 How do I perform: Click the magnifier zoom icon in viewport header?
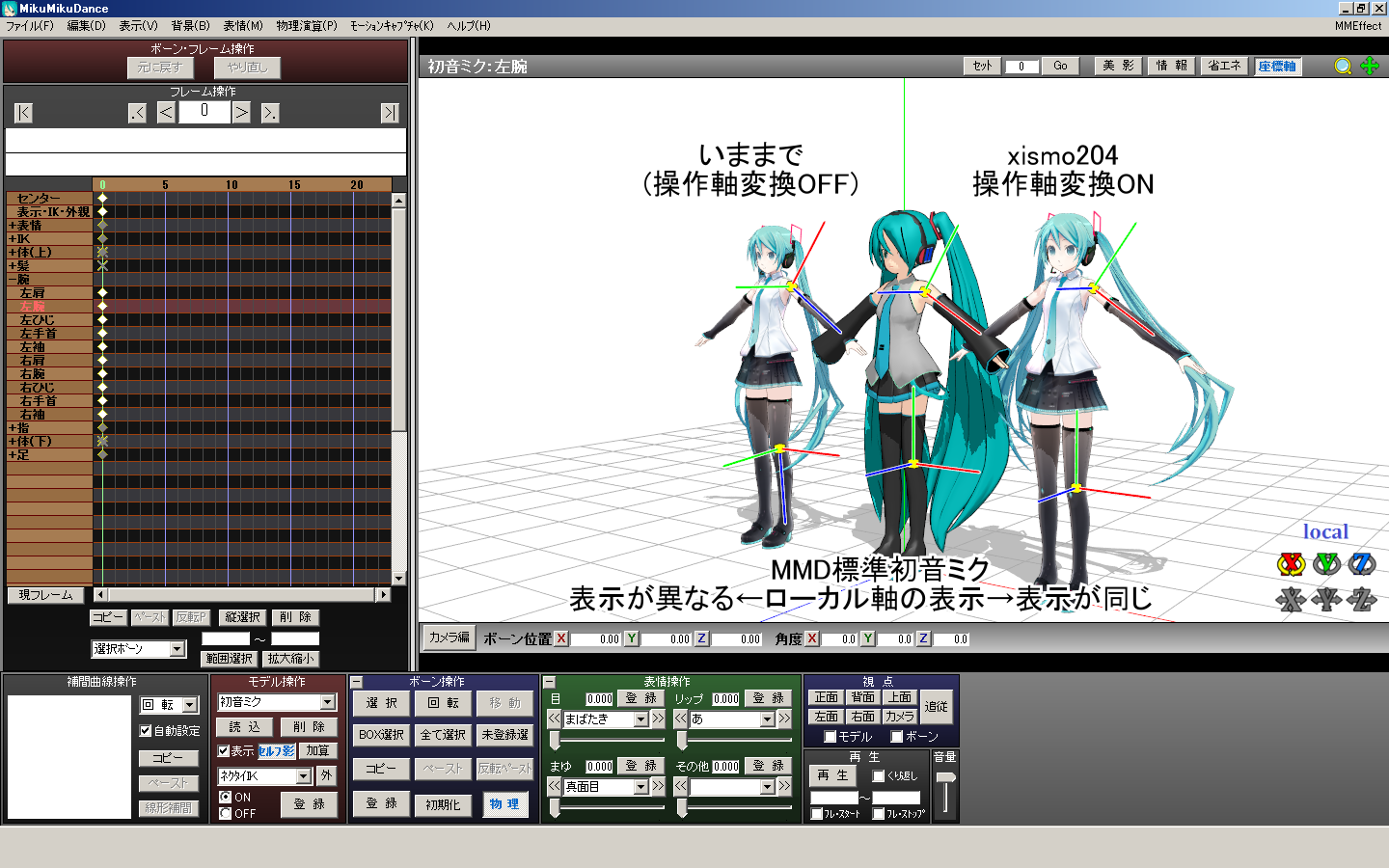pos(1343,67)
